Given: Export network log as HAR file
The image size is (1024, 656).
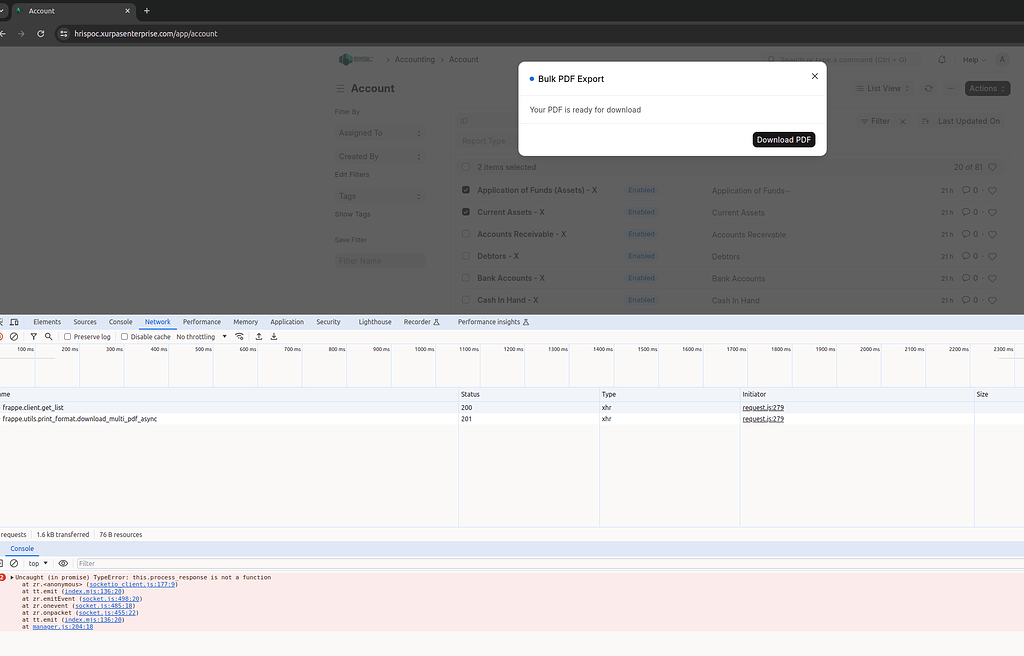Looking at the screenshot, I should (276, 337).
